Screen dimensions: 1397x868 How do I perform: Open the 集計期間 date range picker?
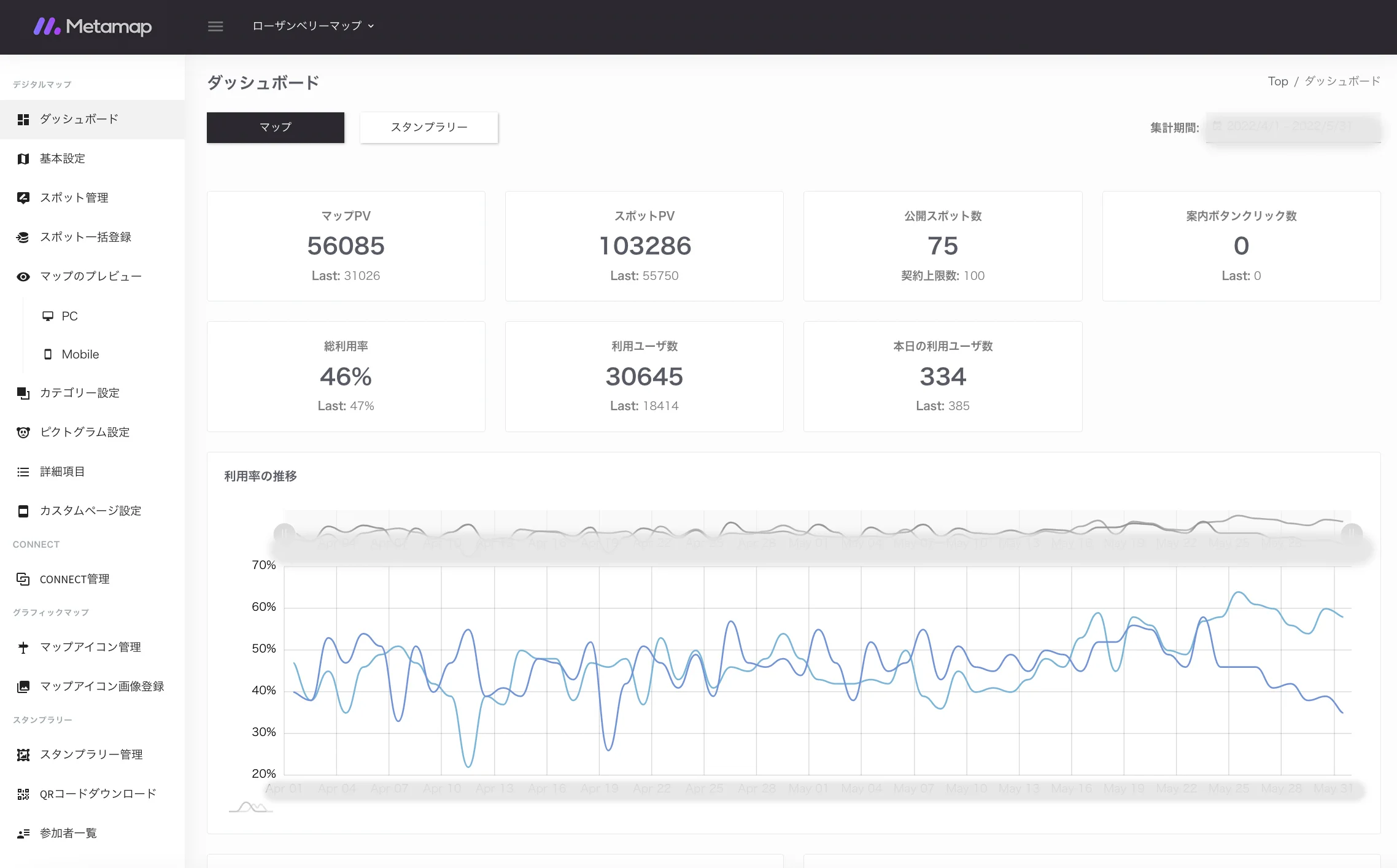(x=1293, y=126)
